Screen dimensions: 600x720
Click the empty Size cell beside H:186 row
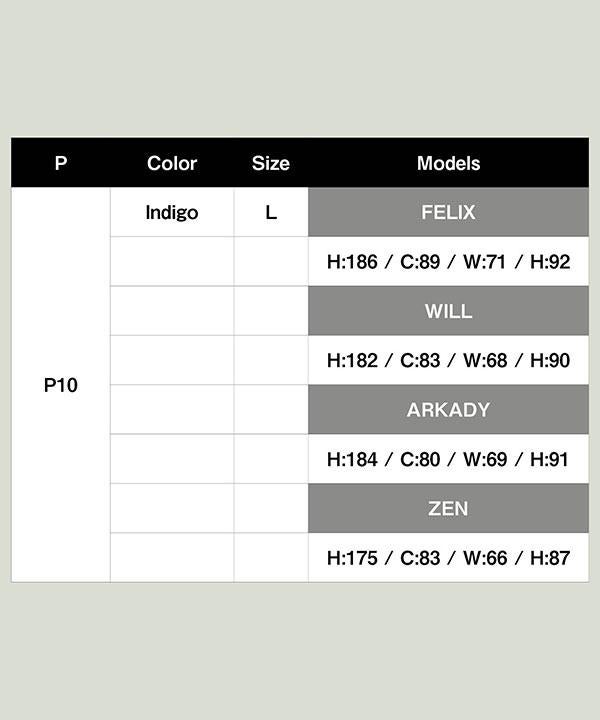(x=271, y=262)
